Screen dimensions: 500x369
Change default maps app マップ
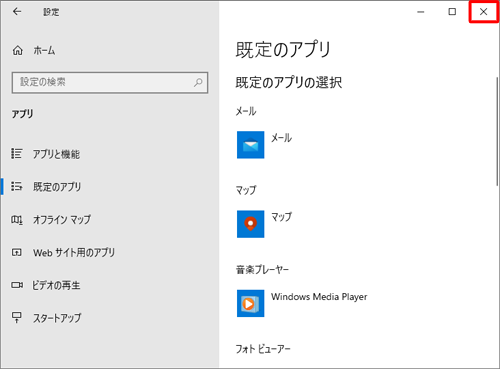281,217
